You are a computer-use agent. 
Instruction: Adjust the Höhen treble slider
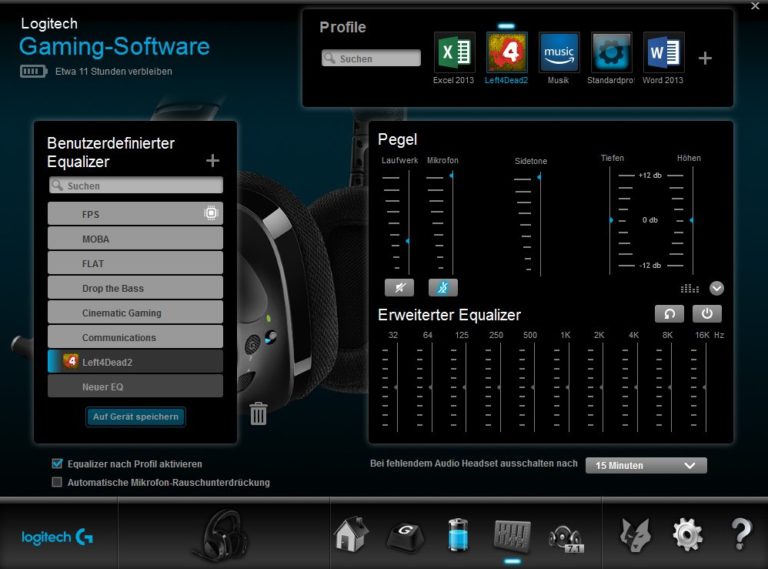pos(692,220)
